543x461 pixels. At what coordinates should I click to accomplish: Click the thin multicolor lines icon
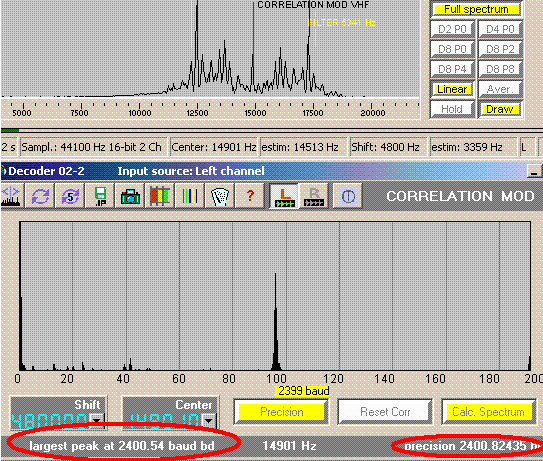189,196
